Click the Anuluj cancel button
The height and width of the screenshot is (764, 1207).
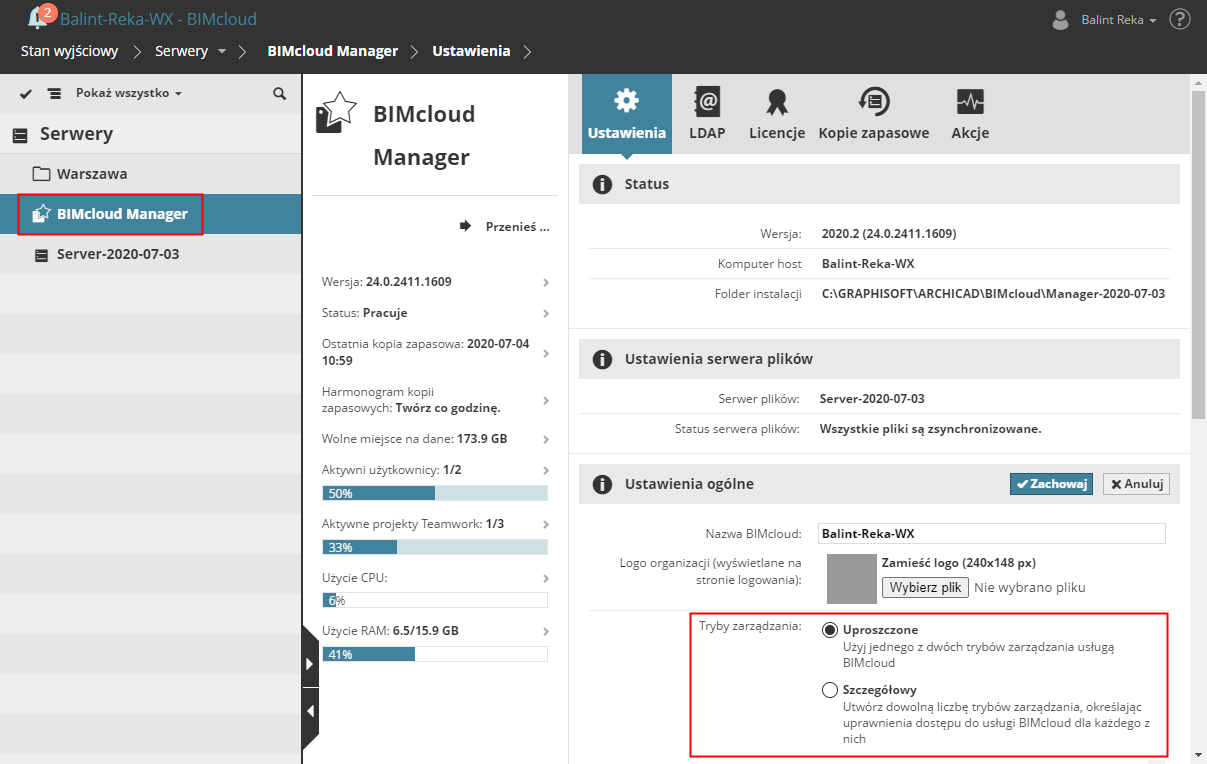[1136, 484]
